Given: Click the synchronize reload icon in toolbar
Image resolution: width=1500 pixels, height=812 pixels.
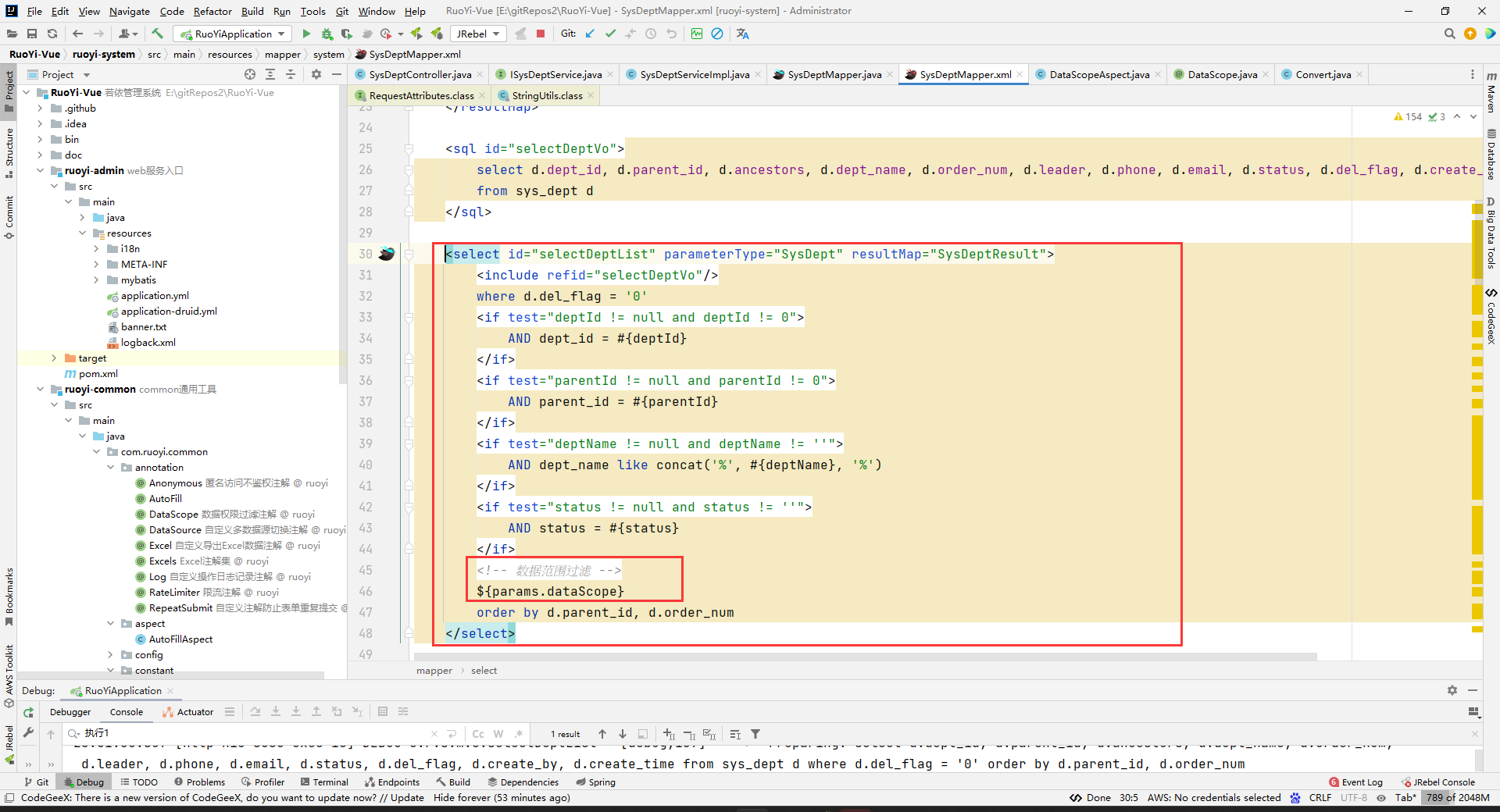Looking at the screenshot, I should (x=52, y=34).
